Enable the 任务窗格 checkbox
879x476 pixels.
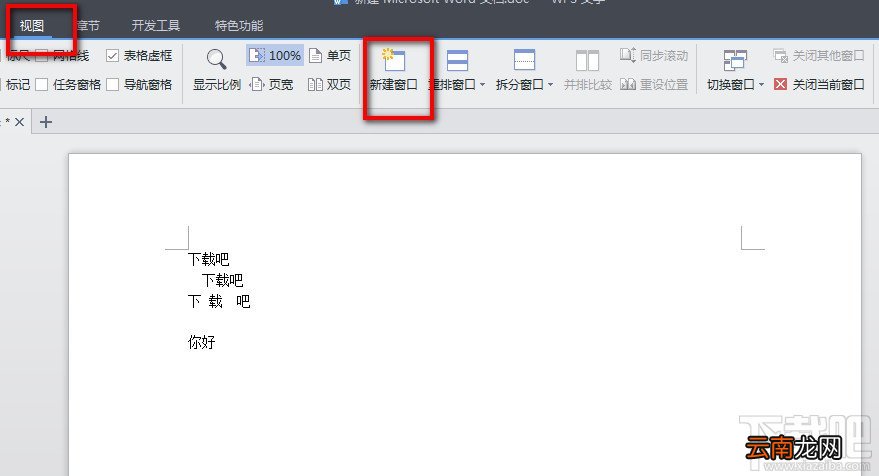pos(41,85)
